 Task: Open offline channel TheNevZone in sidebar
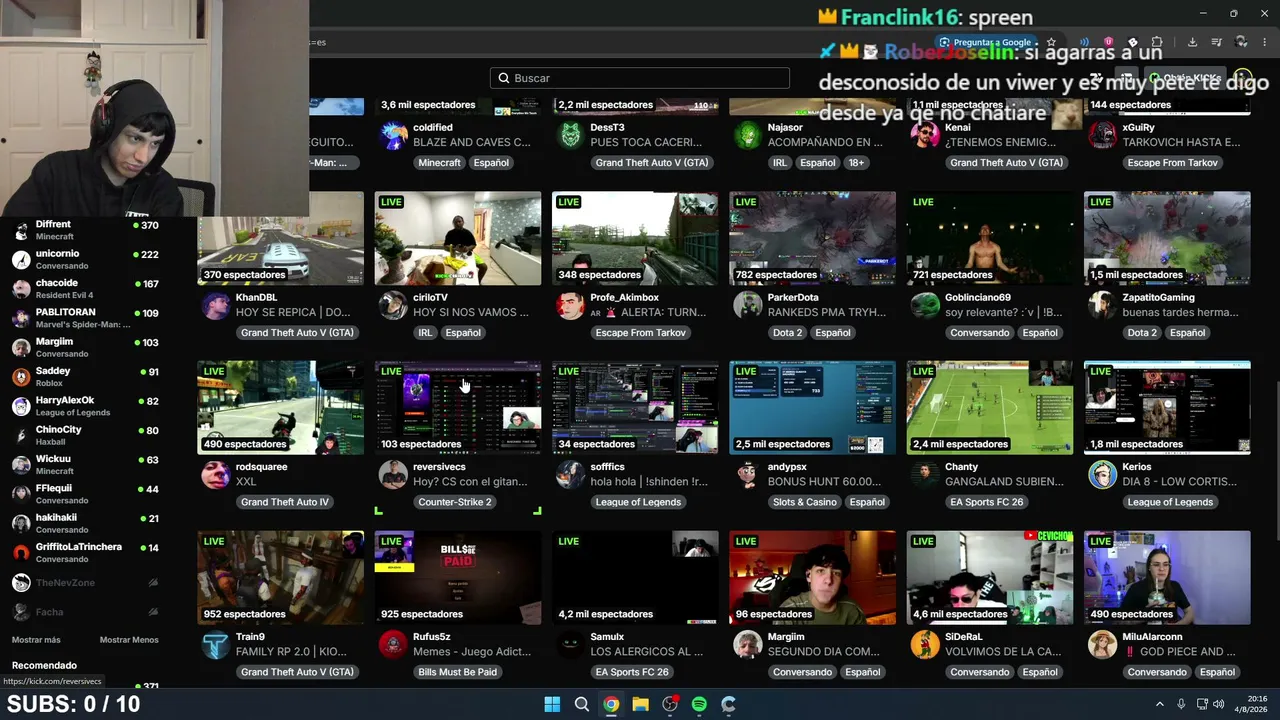point(85,583)
